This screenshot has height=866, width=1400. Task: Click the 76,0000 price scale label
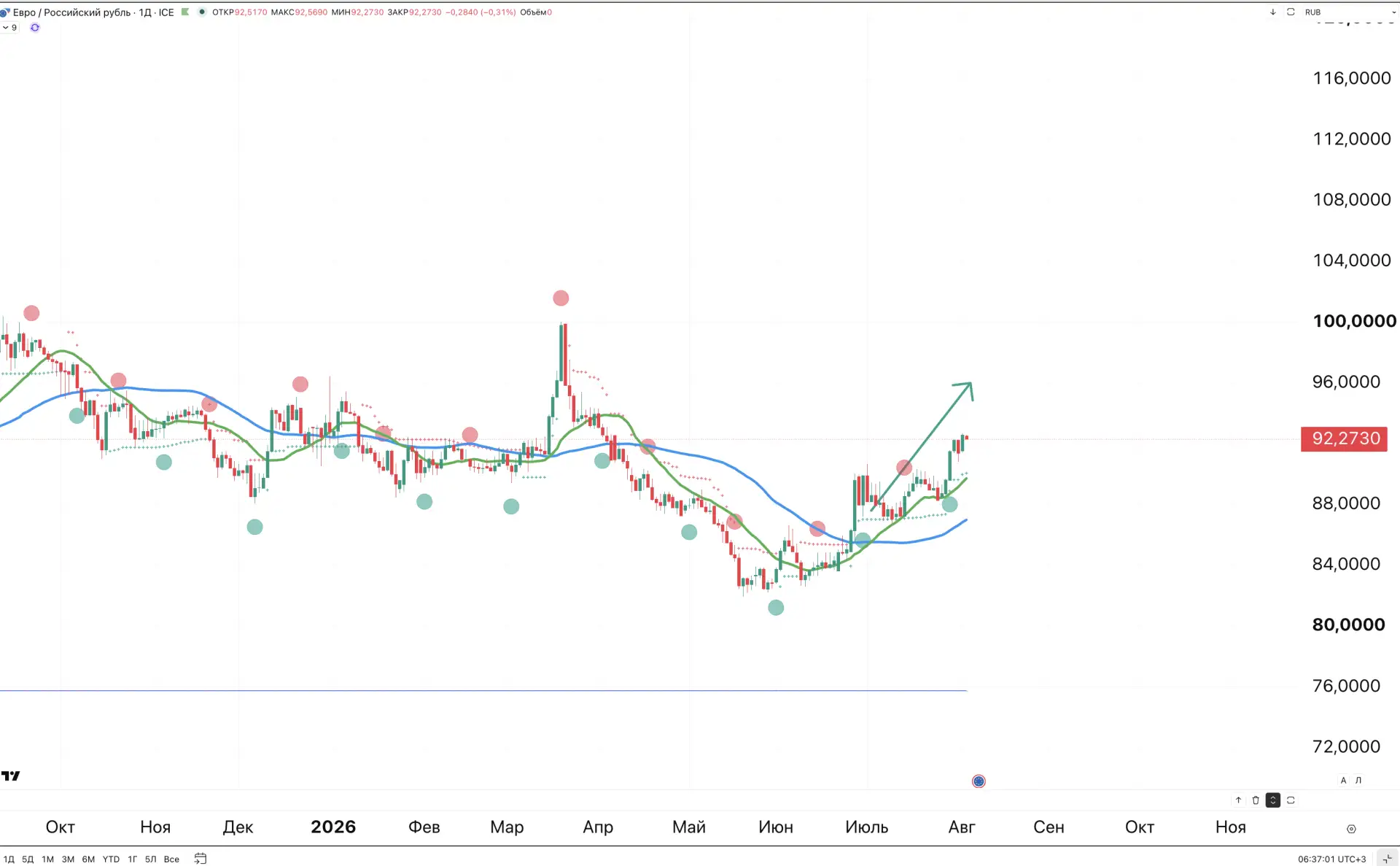point(1346,686)
